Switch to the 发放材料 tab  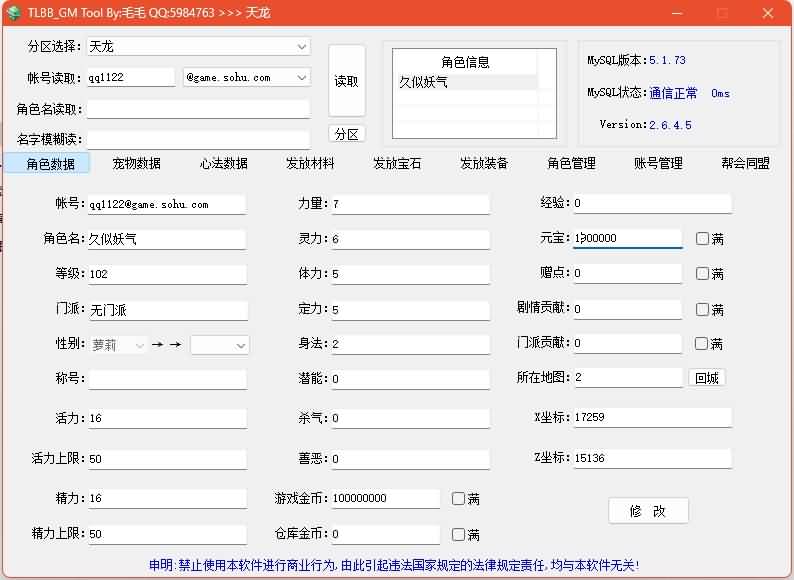[310, 164]
